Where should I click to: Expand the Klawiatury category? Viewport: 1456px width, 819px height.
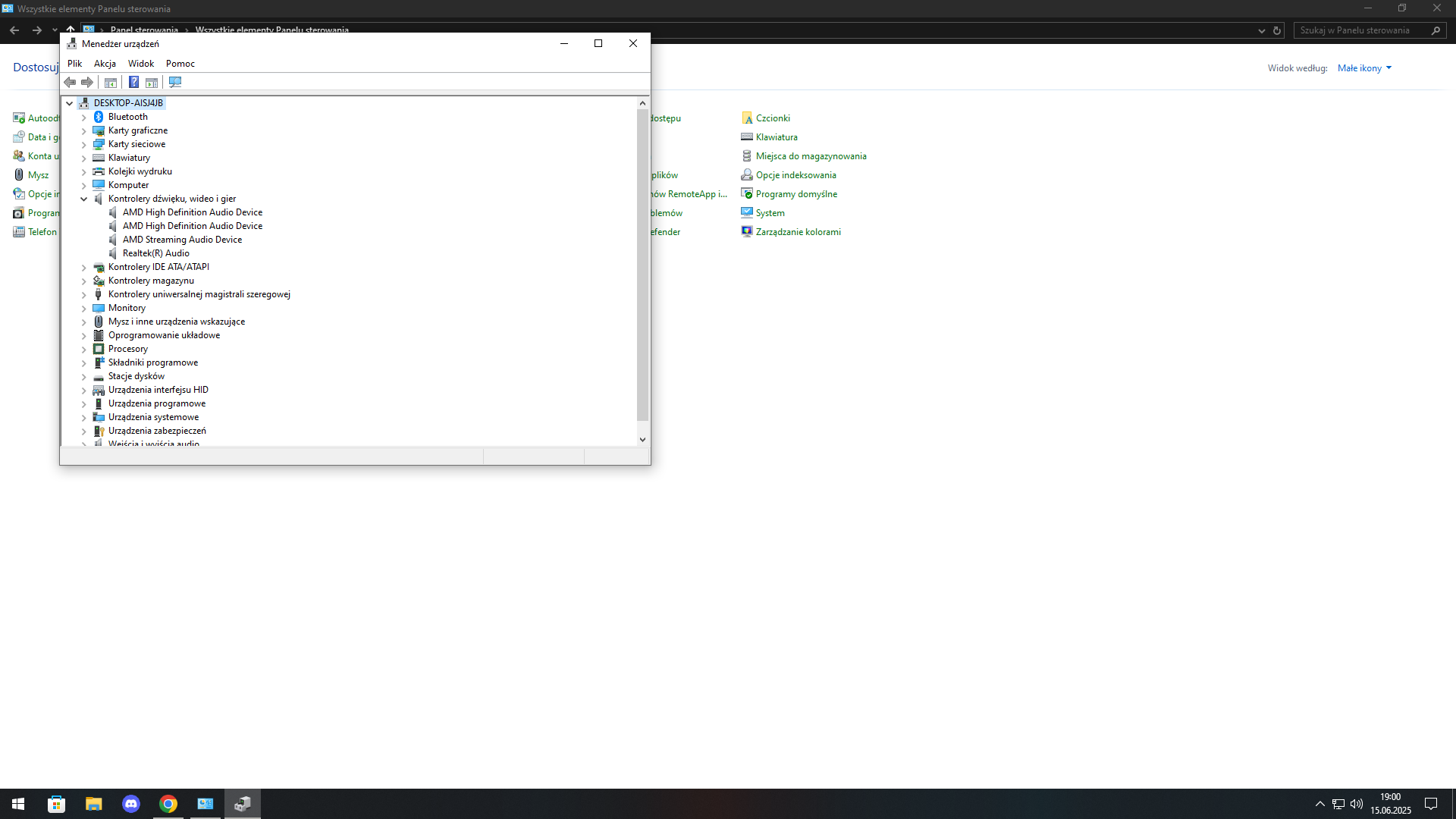pos(84,158)
